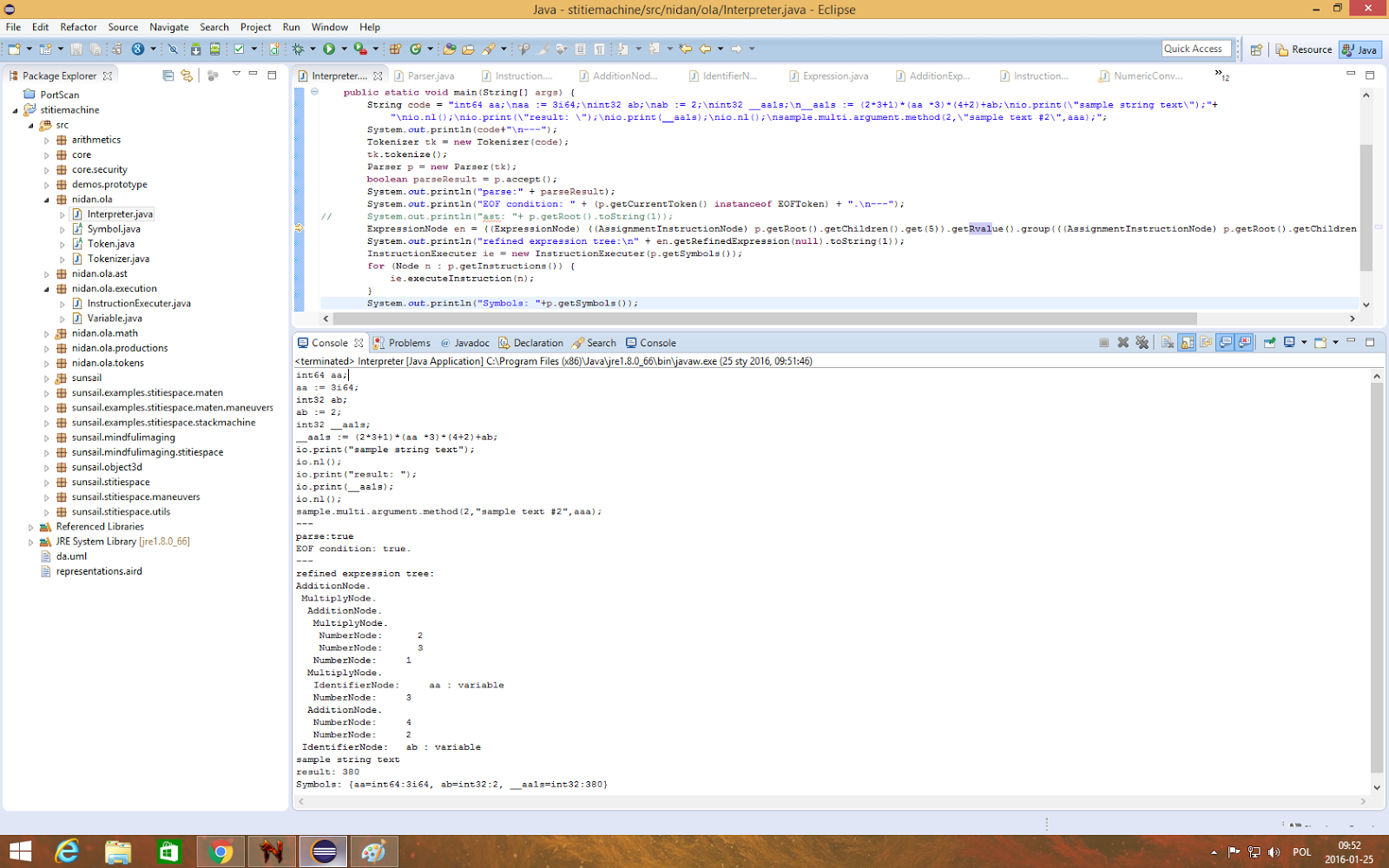Click the New Java Package icon
Screen dimensions: 1389x868
pos(395,49)
